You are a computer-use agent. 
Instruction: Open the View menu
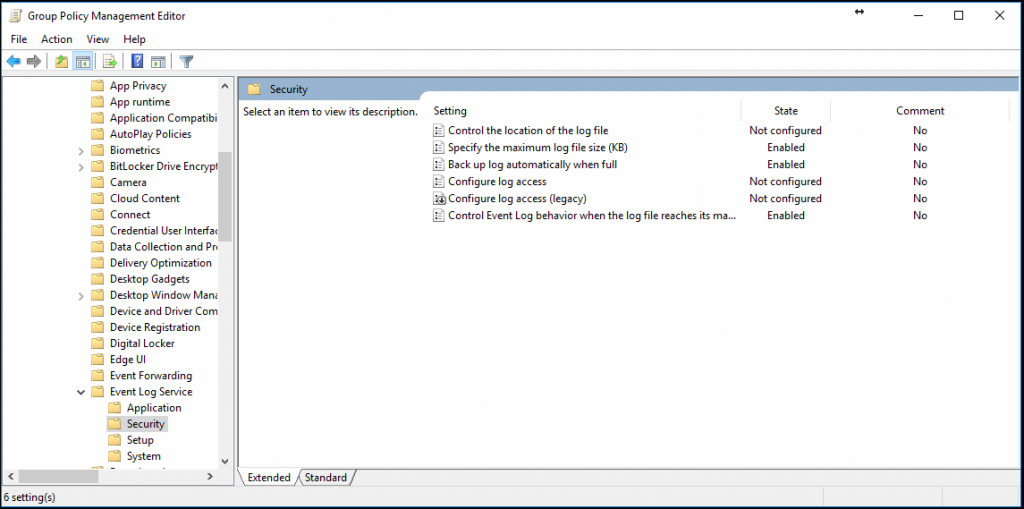point(98,39)
